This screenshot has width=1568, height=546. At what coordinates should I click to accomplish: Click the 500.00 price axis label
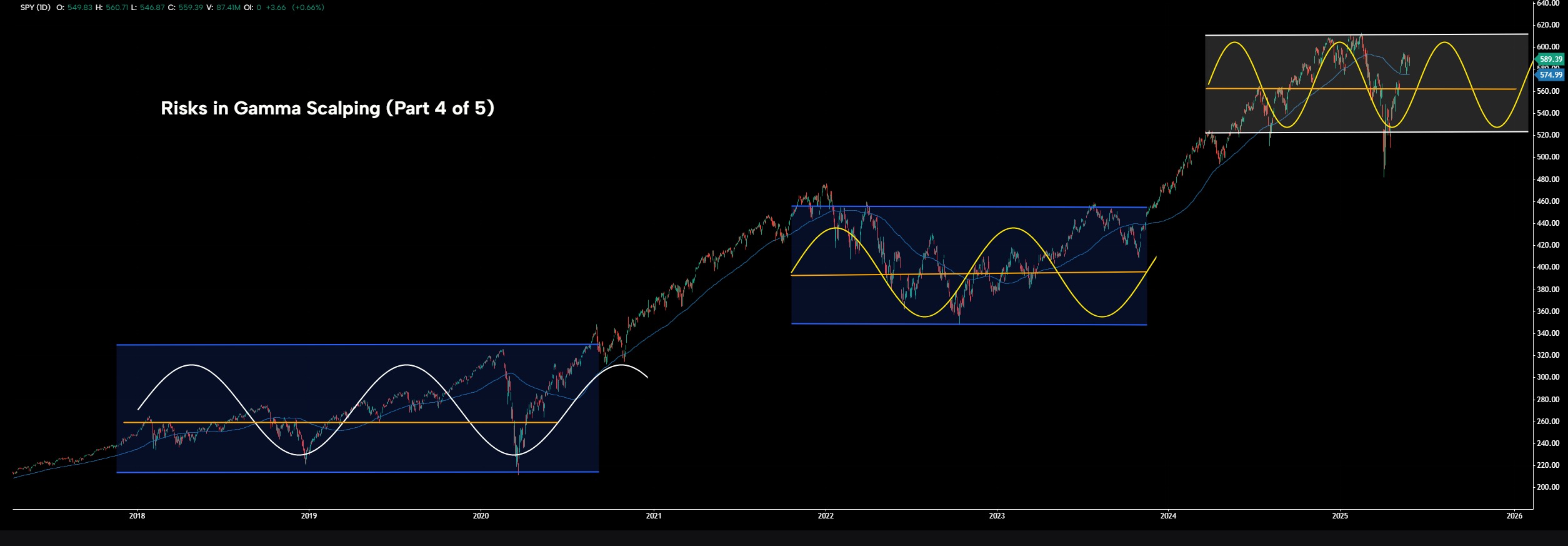tap(1548, 157)
